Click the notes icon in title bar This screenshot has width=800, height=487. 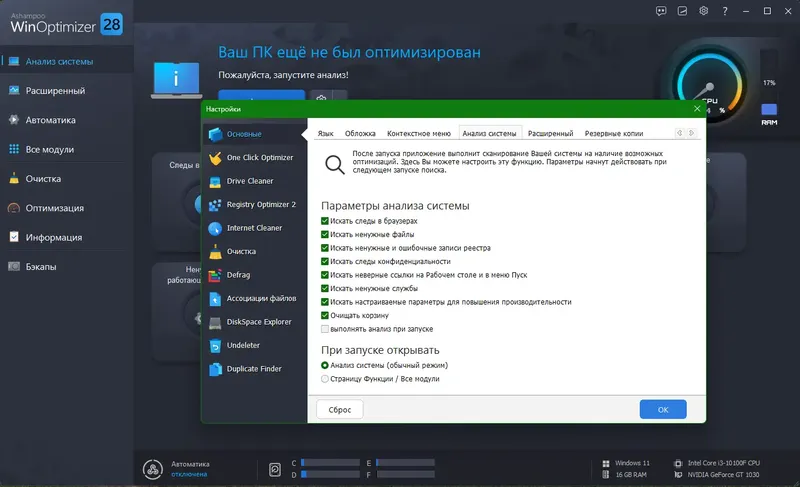(x=682, y=11)
